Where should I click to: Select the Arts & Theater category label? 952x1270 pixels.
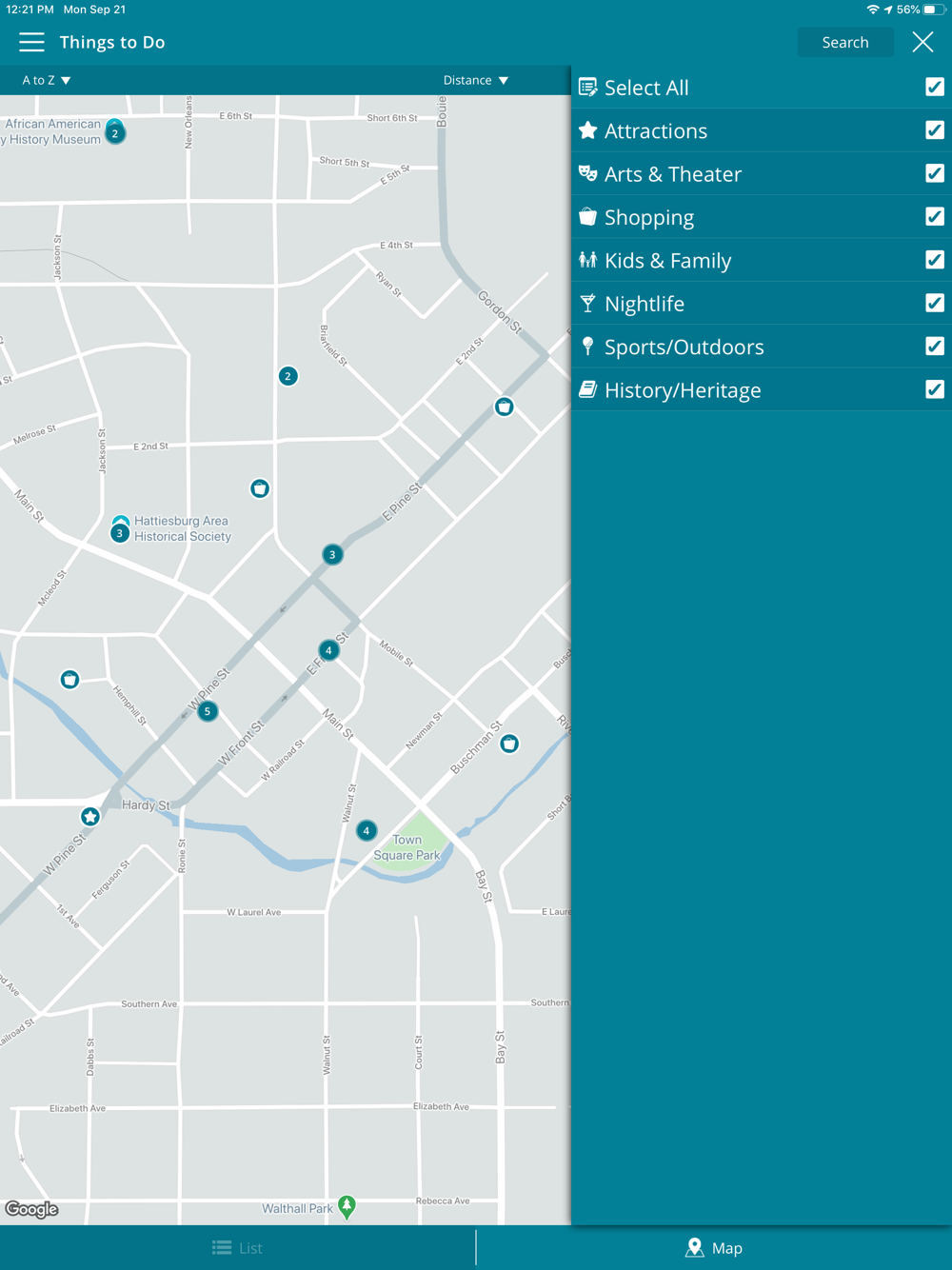click(x=673, y=173)
